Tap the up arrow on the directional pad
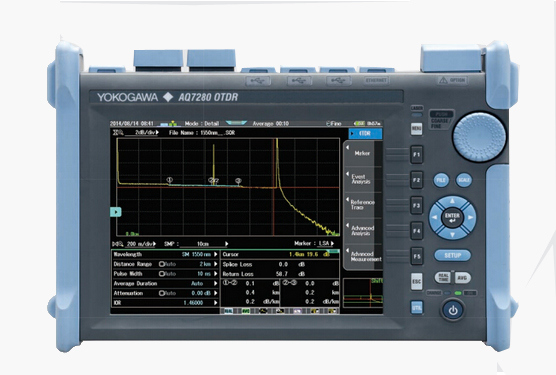 [x=452, y=201]
